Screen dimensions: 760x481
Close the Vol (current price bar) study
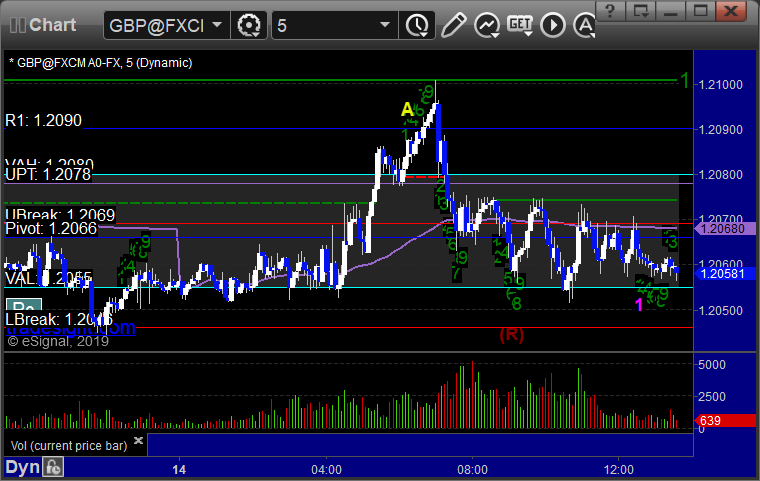point(138,440)
